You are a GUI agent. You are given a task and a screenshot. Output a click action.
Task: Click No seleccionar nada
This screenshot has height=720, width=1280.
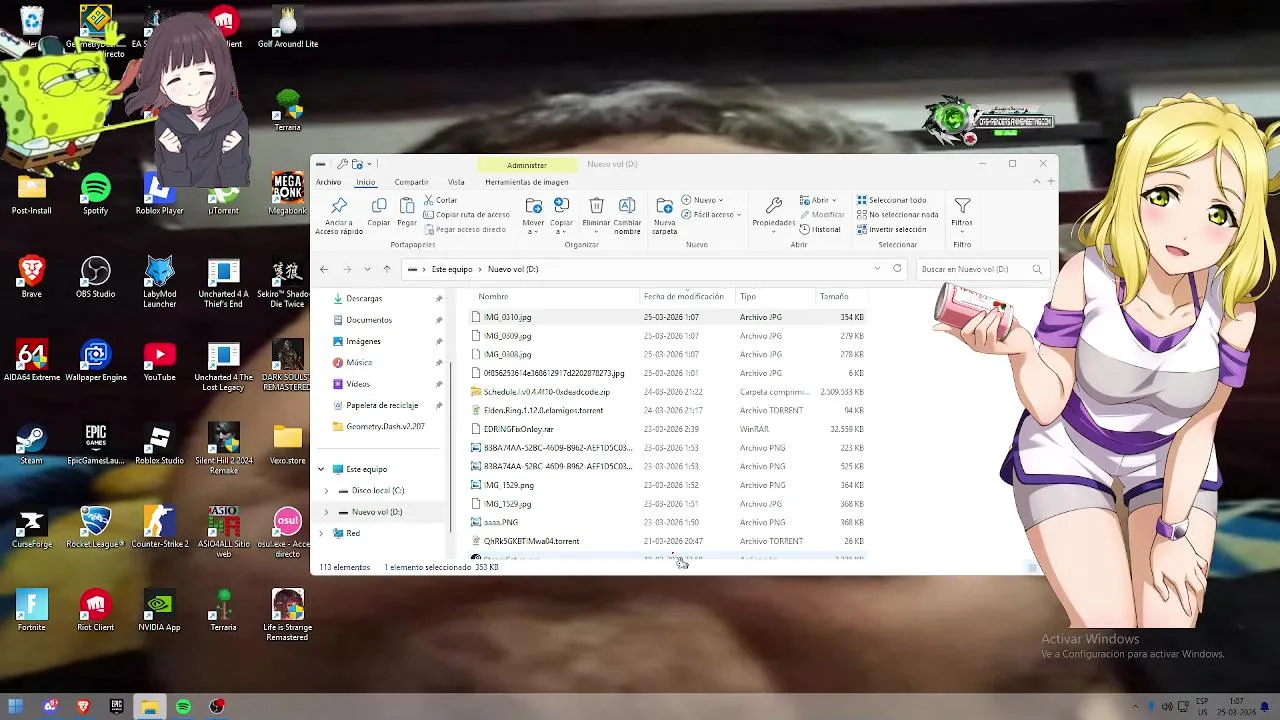coord(898,215)
